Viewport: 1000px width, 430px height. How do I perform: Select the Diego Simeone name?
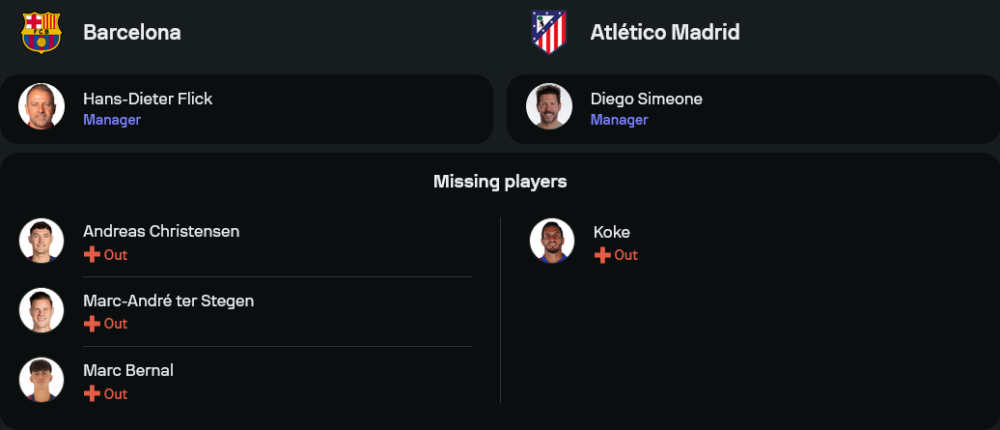(646, 99)
